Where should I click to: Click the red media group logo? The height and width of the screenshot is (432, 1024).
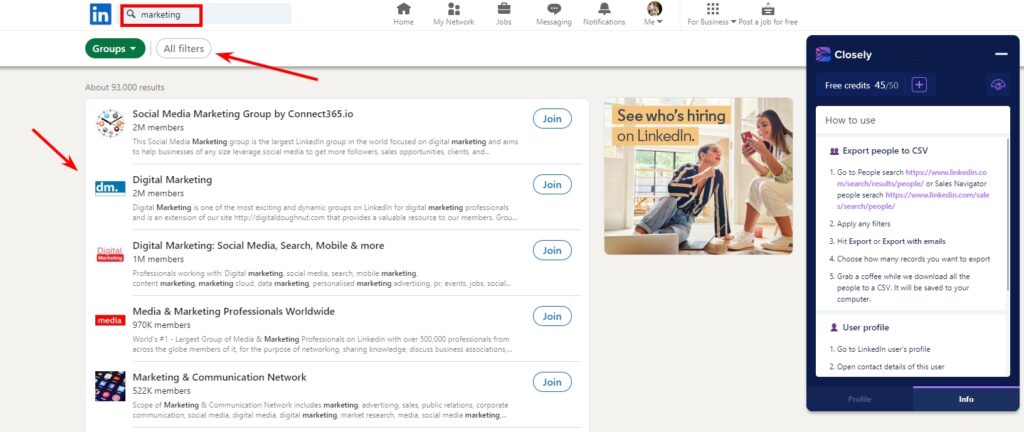[x=110, y=320]
